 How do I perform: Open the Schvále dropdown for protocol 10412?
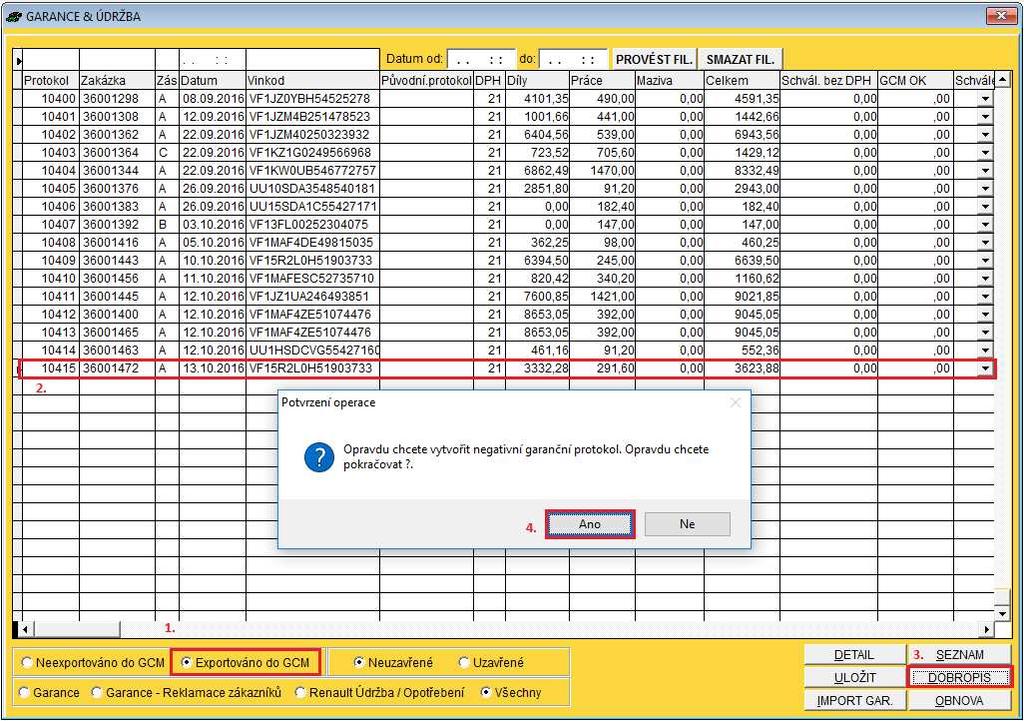pos(985,314)
